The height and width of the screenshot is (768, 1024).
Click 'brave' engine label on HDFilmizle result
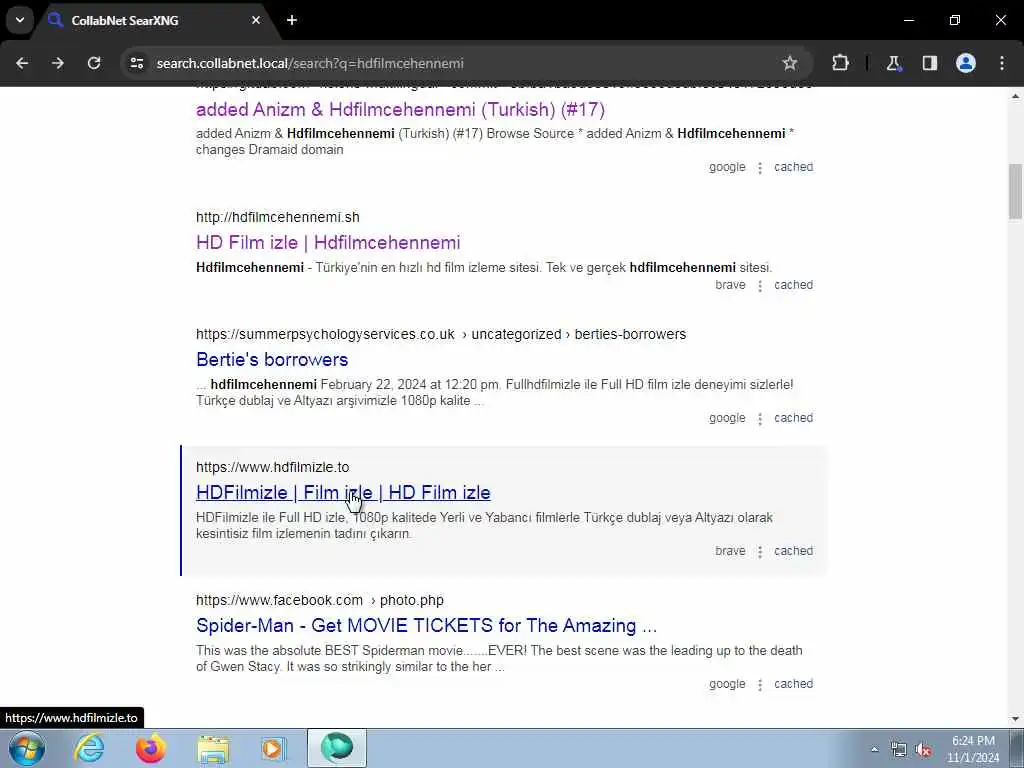(x=730, y=551)
